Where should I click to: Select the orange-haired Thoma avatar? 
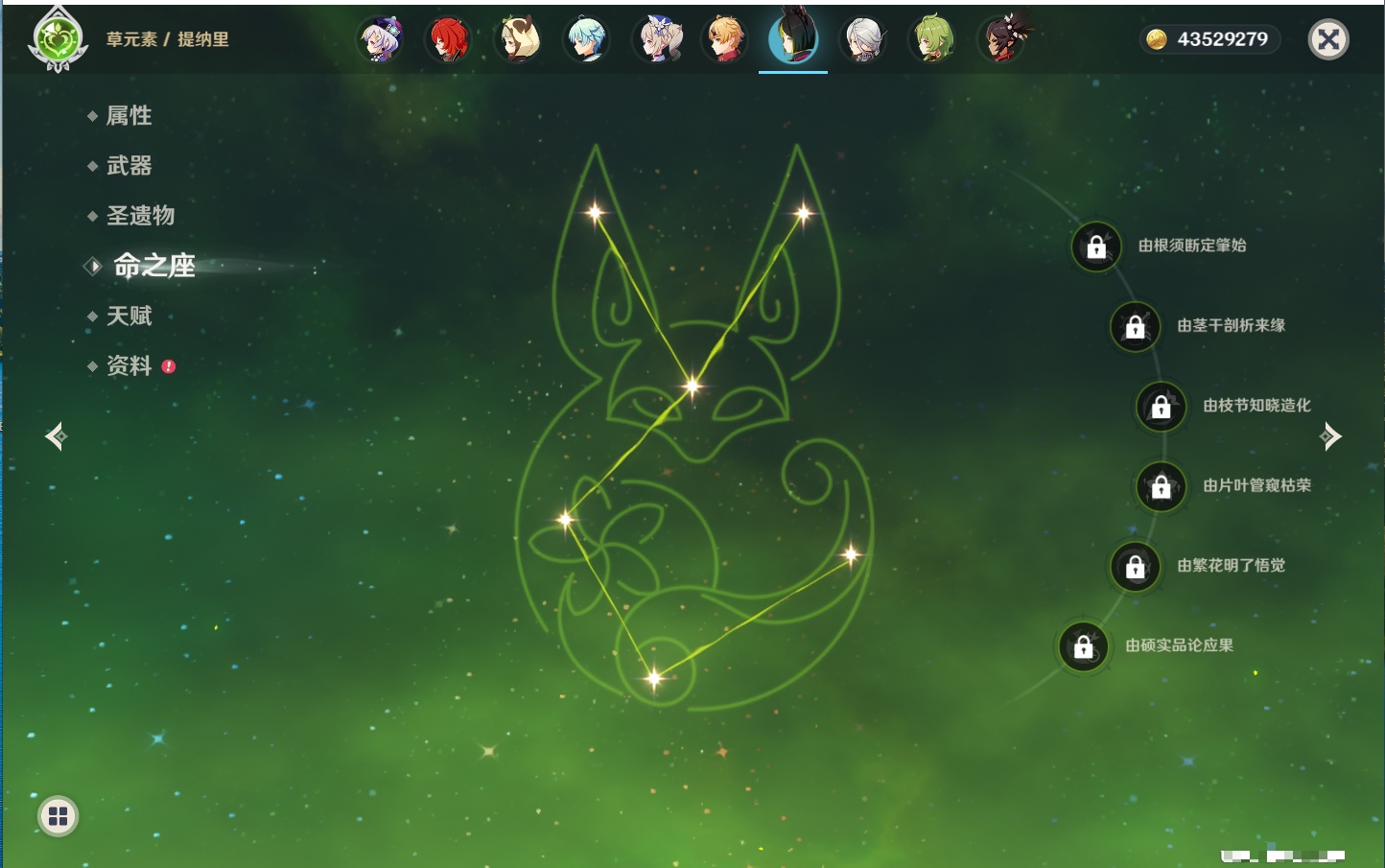[x=725, y=40]
